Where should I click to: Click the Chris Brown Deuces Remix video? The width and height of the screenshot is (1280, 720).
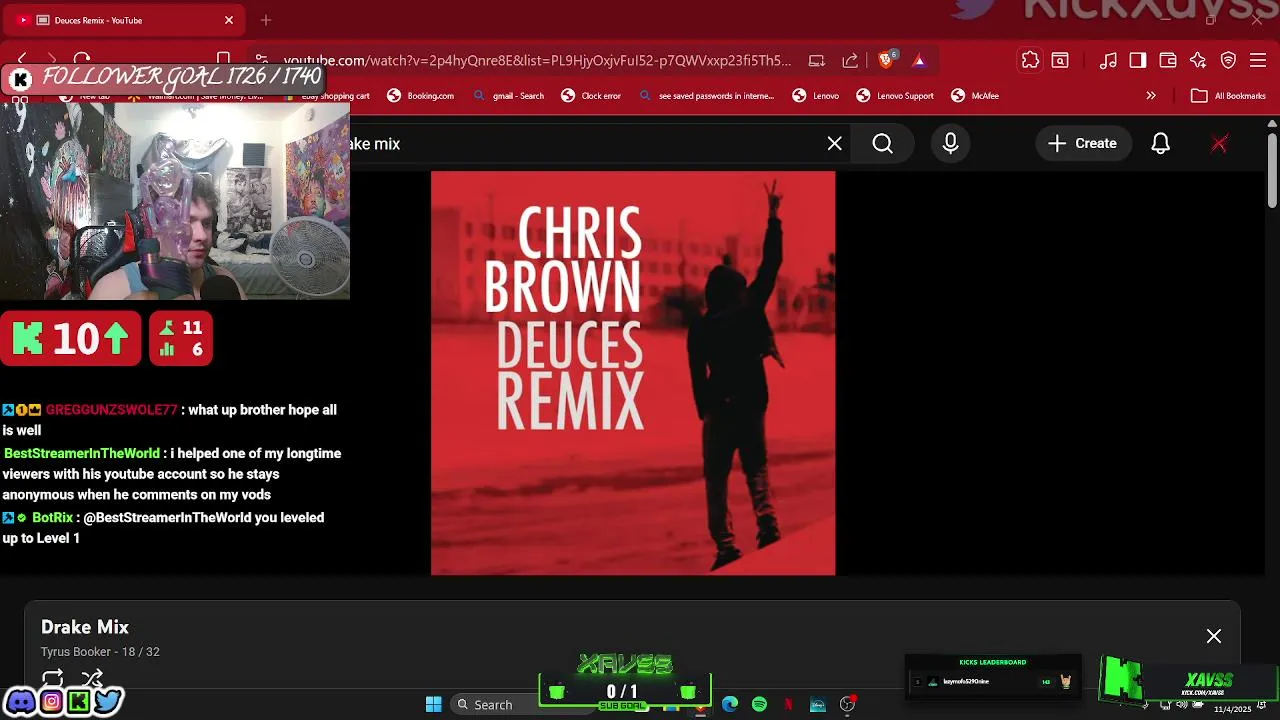(633, 373)
